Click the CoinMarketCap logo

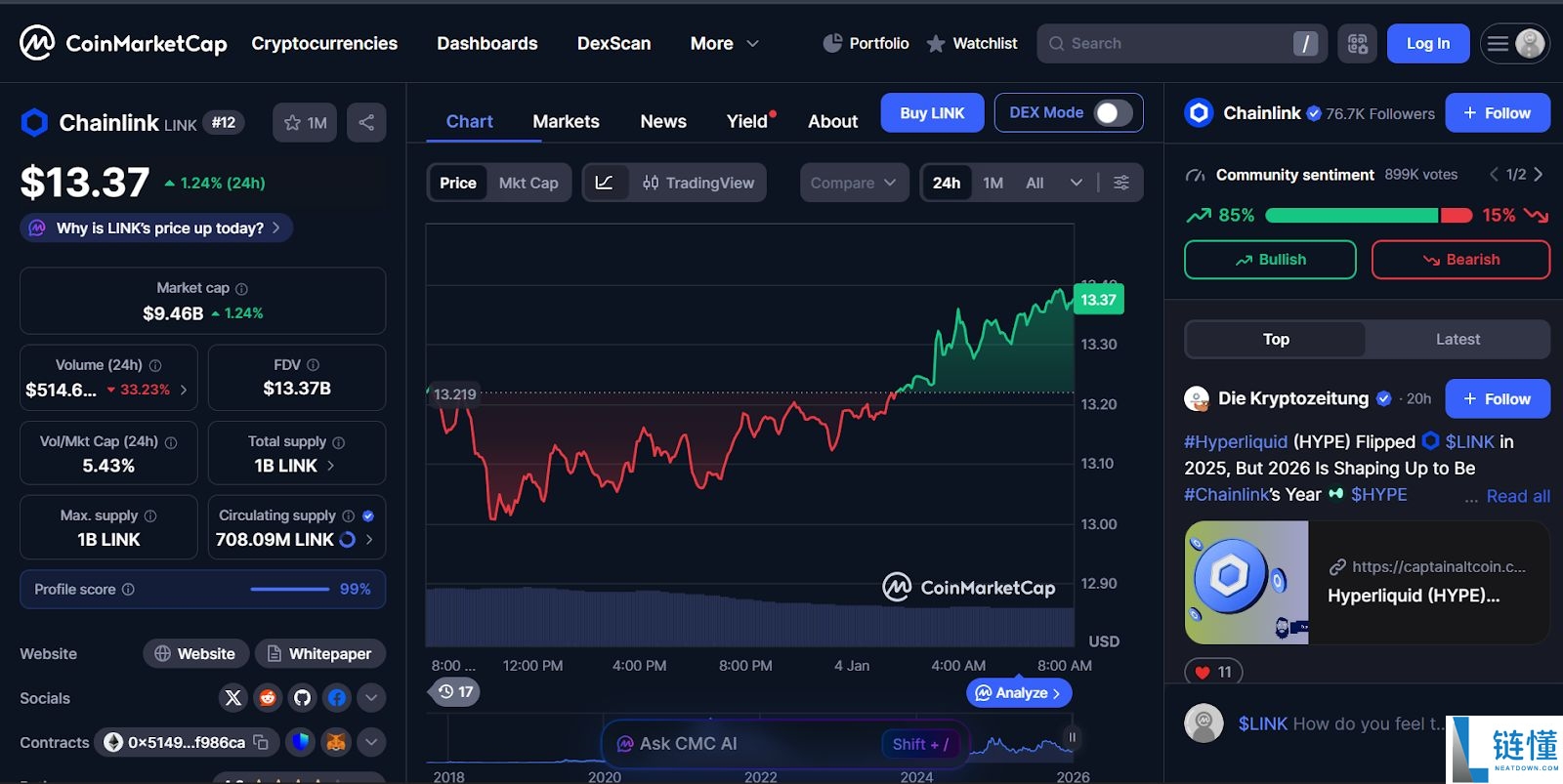click(x=123, y=43)
